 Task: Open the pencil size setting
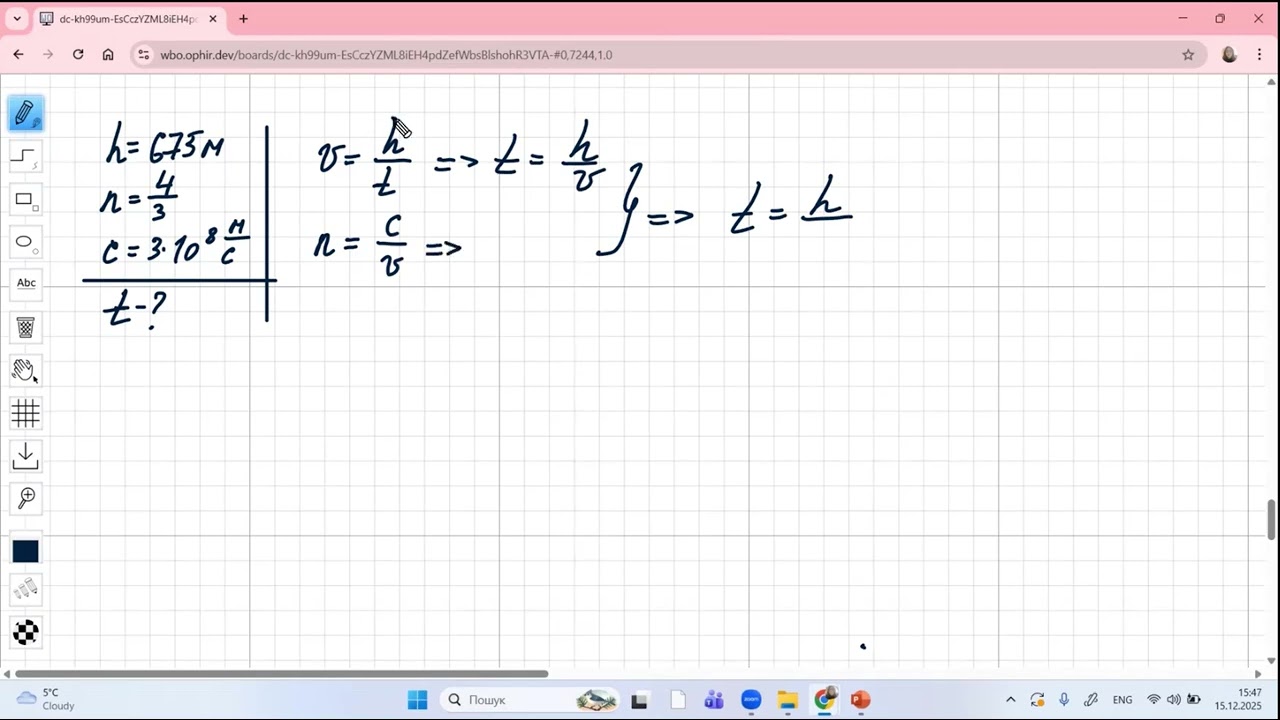26,590
